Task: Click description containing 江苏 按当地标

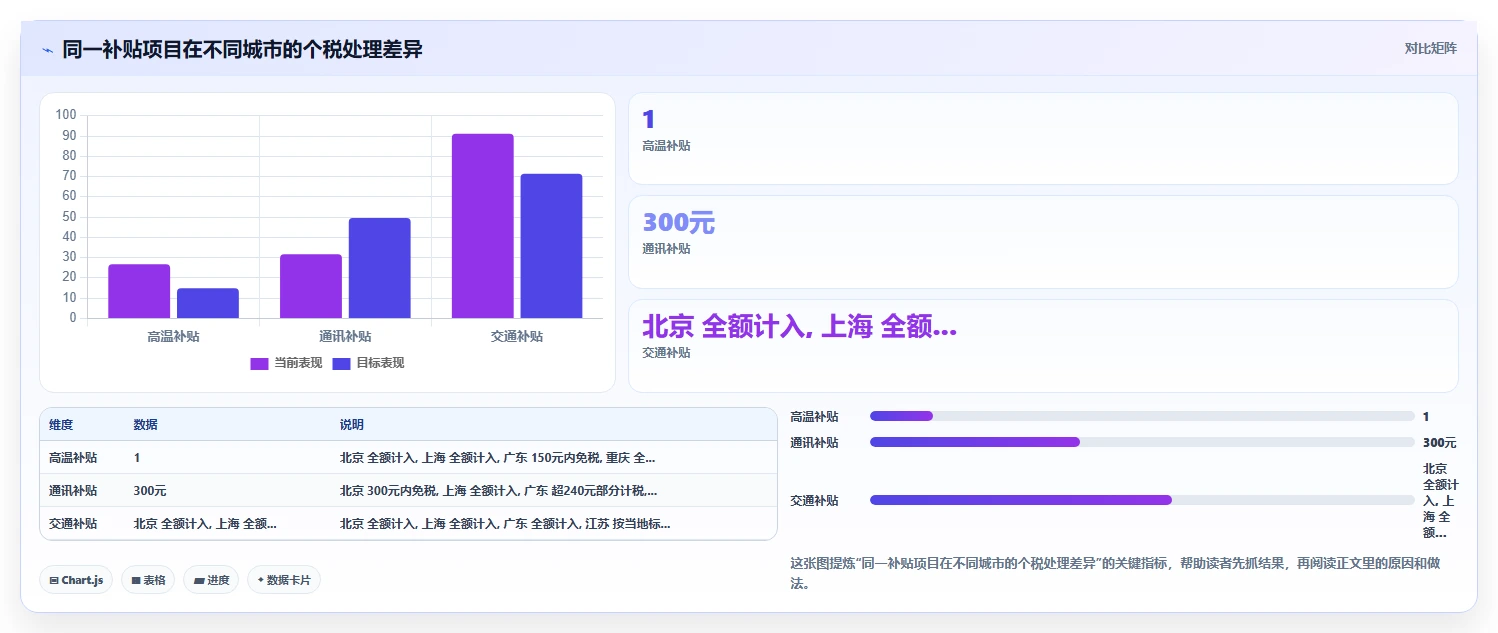Action: (x=505, y=523)
